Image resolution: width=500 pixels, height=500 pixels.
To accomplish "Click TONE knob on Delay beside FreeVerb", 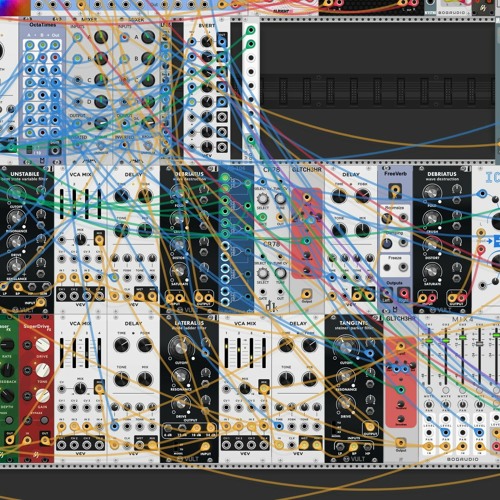I will (x=339, y=230).
